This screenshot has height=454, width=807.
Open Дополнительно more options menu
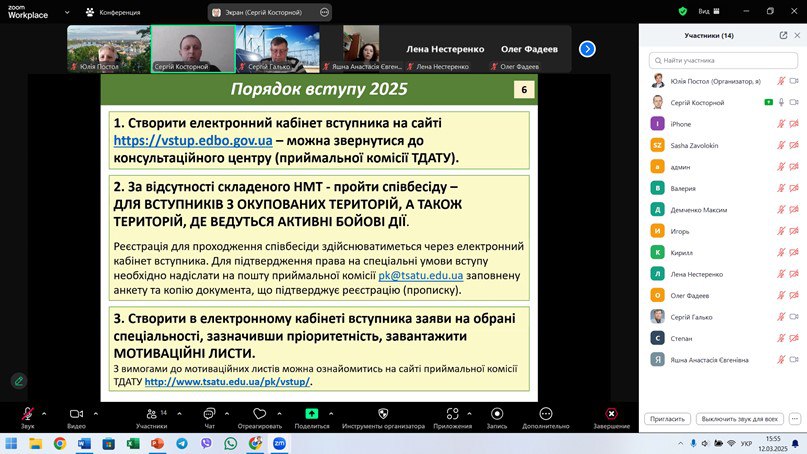(546, 417)
